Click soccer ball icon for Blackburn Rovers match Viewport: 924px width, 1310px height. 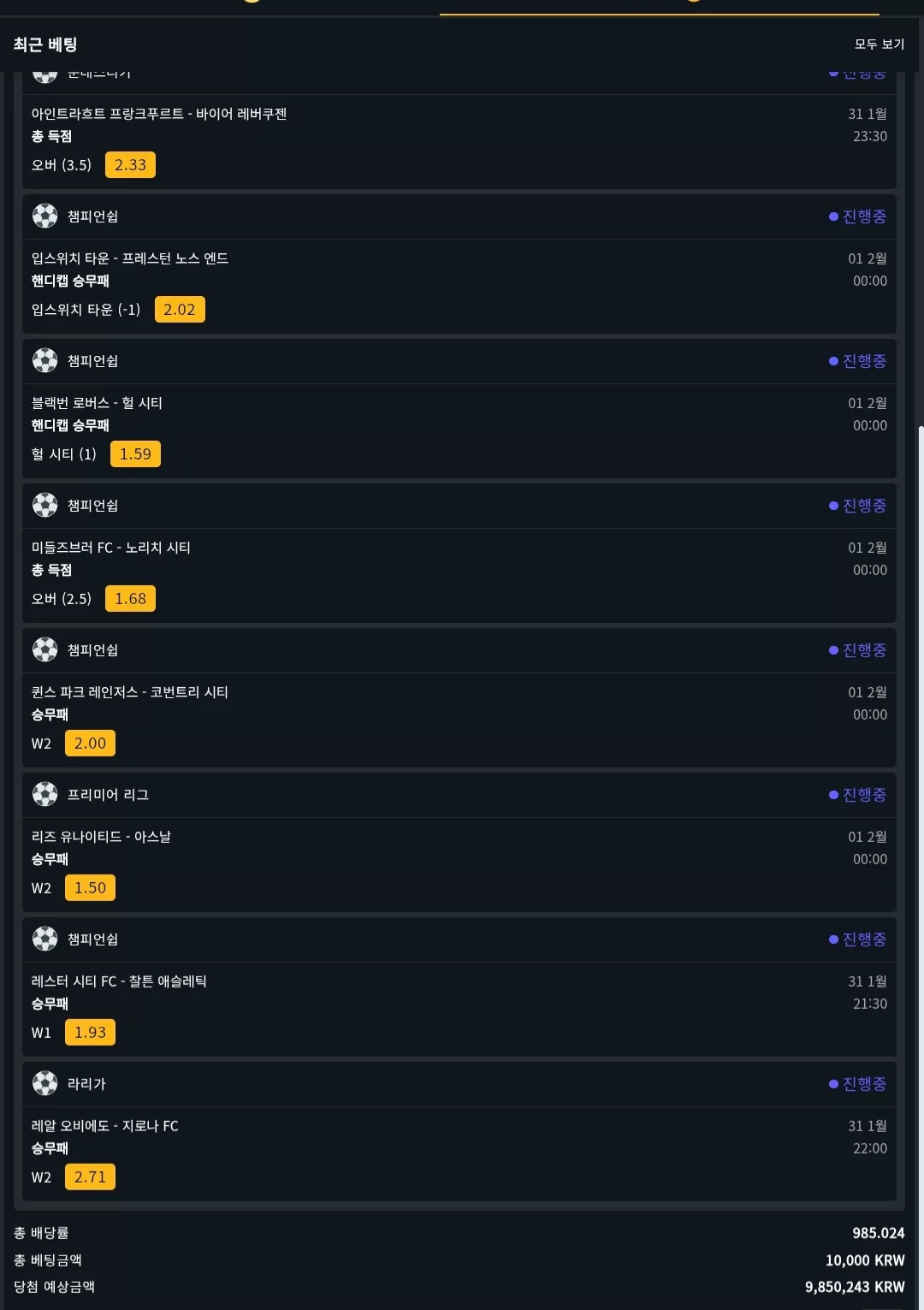point(45,360)
